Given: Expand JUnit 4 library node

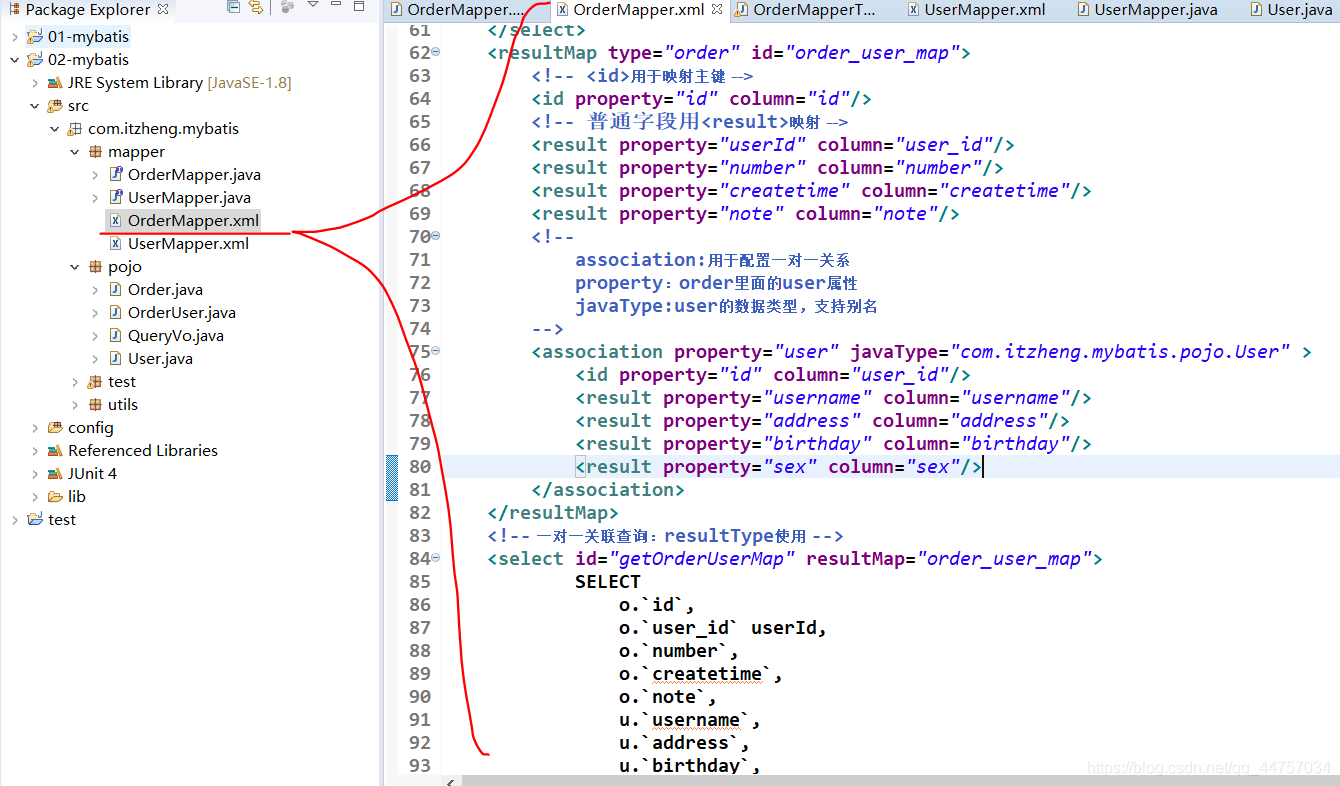Looking at the screenshot, I should 34,474.
